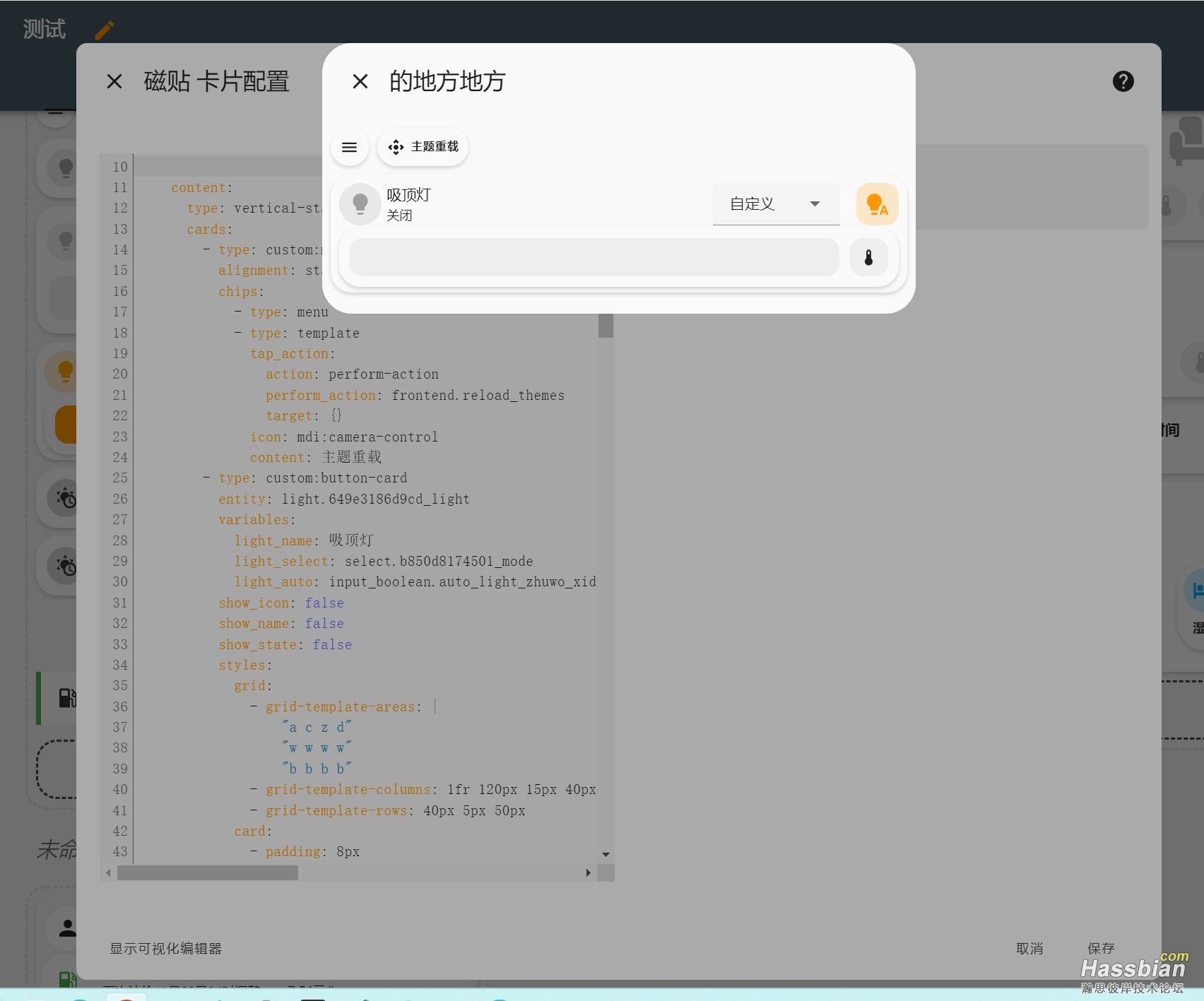Click the brightness slider bar
The height and width of the screenshot is (1001, 1204).
[594, 257]
